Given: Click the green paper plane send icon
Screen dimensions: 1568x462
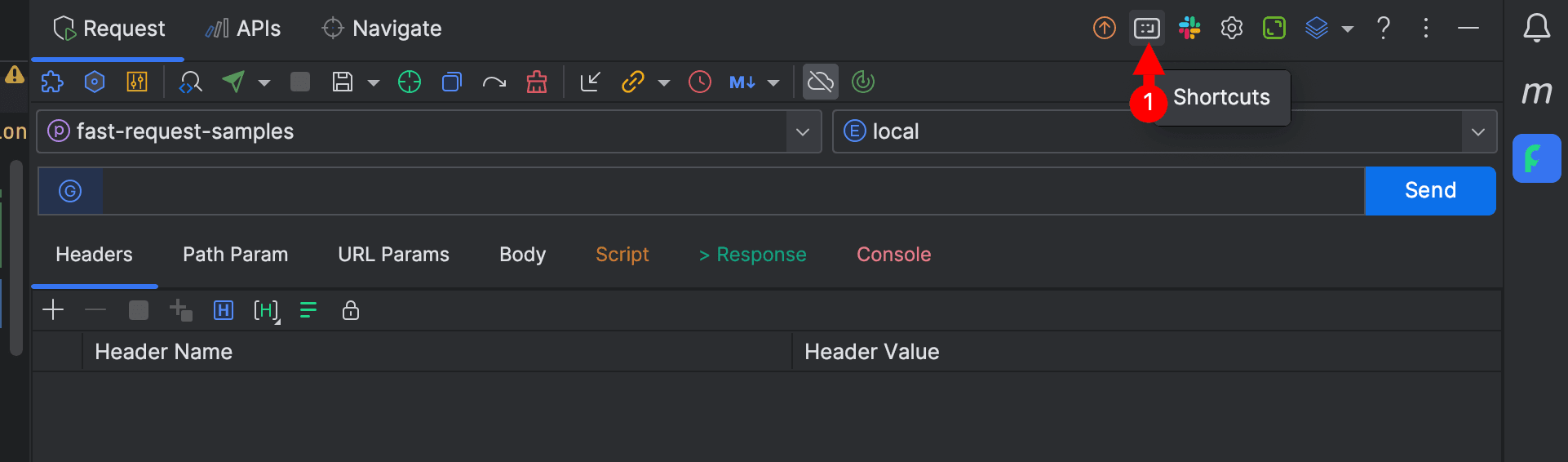Looking at the screenshot, I should pyautogui.click(x=234, y=82).
